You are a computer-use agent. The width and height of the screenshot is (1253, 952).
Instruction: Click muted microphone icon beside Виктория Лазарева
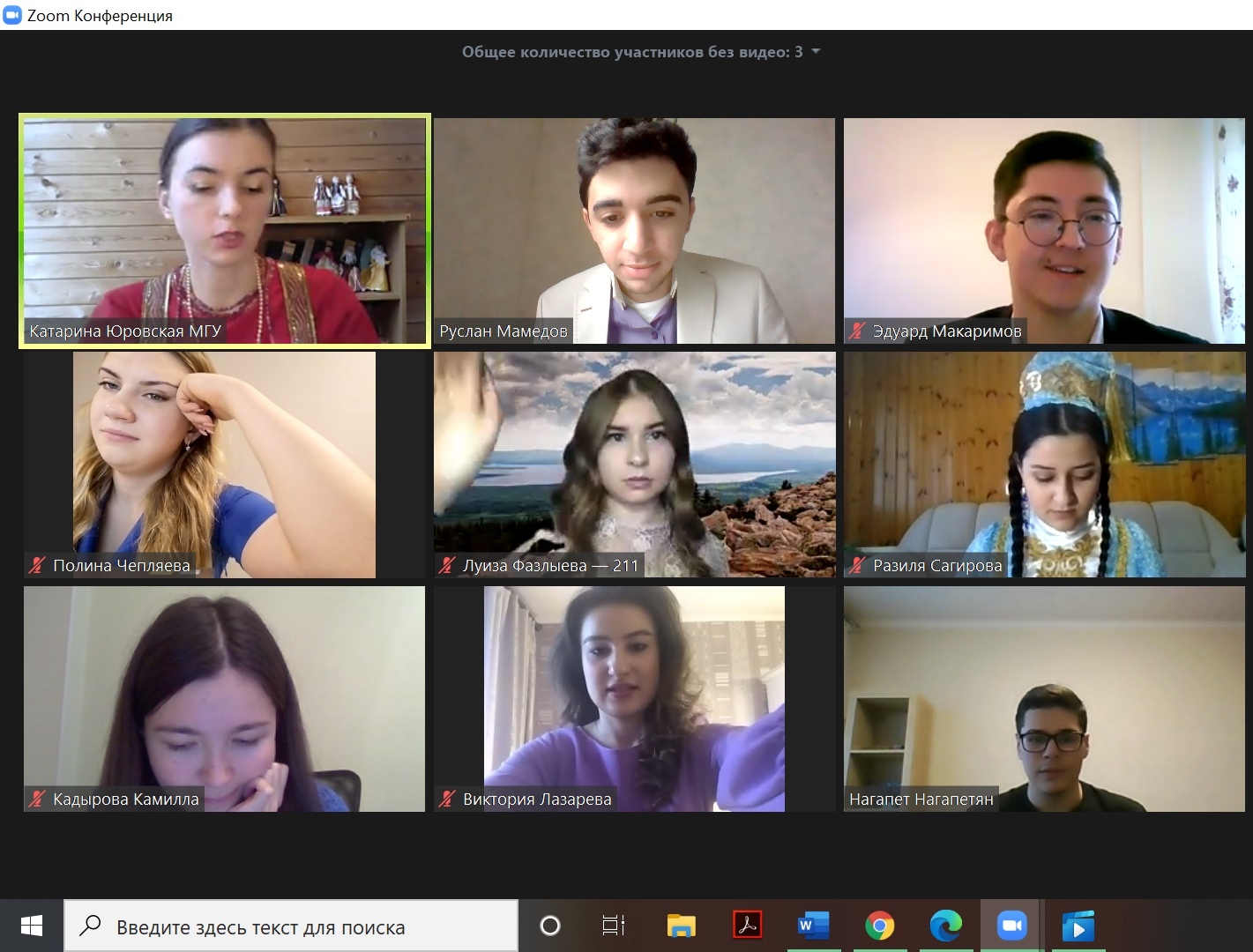pyautogui.click(x=447, y=800)
